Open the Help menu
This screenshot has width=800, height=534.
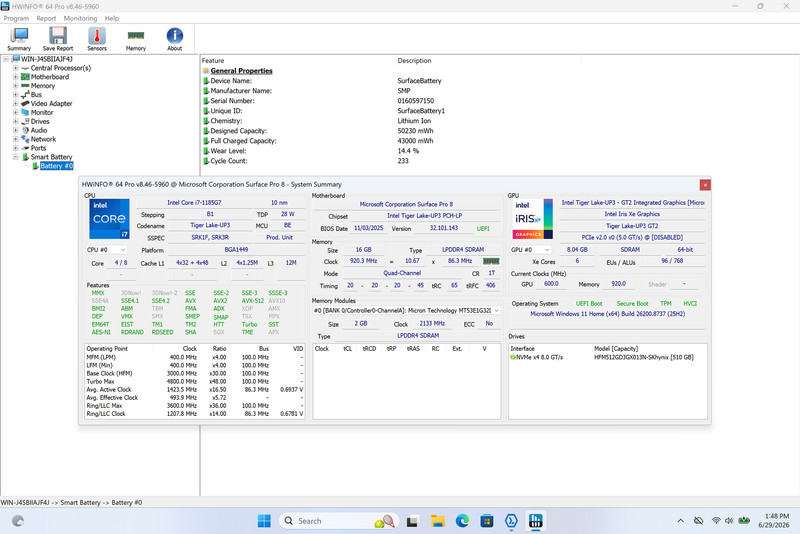[x=112, y=18]
